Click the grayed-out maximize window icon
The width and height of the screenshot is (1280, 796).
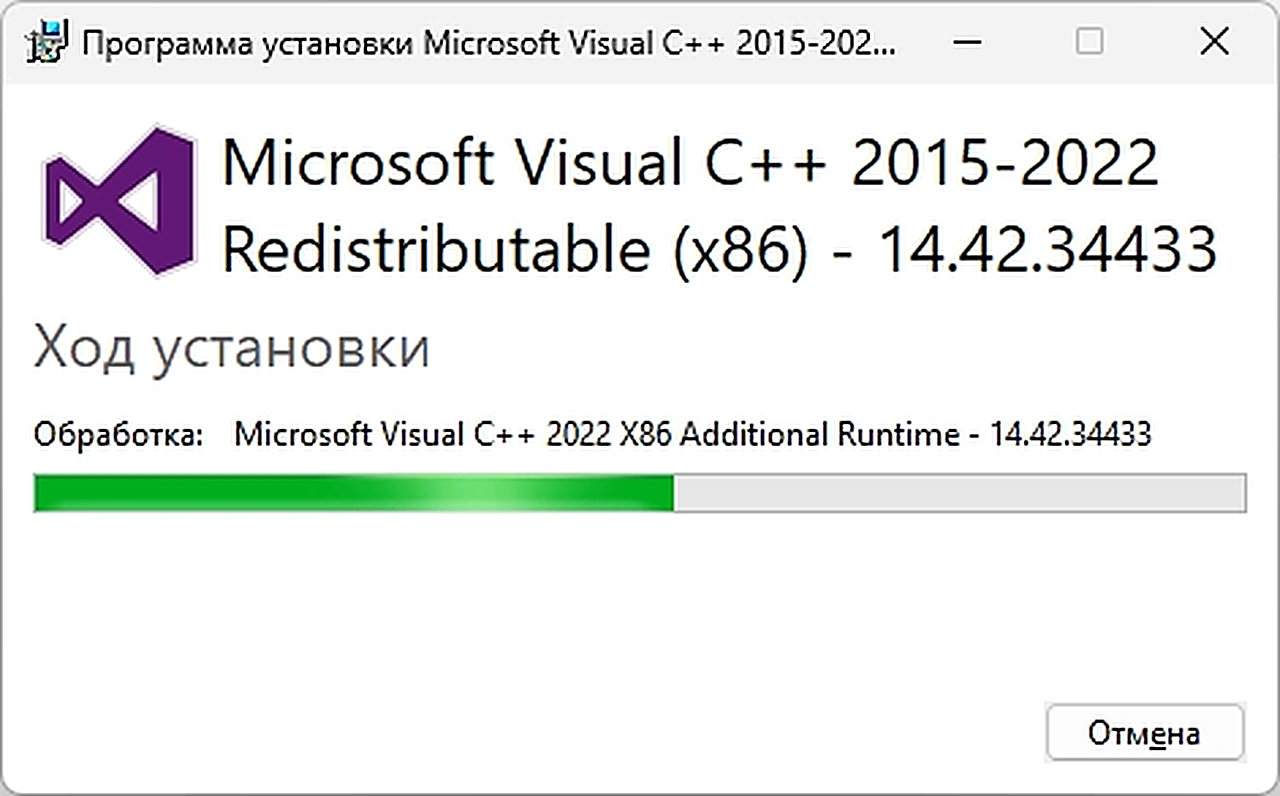(1090, 42)
